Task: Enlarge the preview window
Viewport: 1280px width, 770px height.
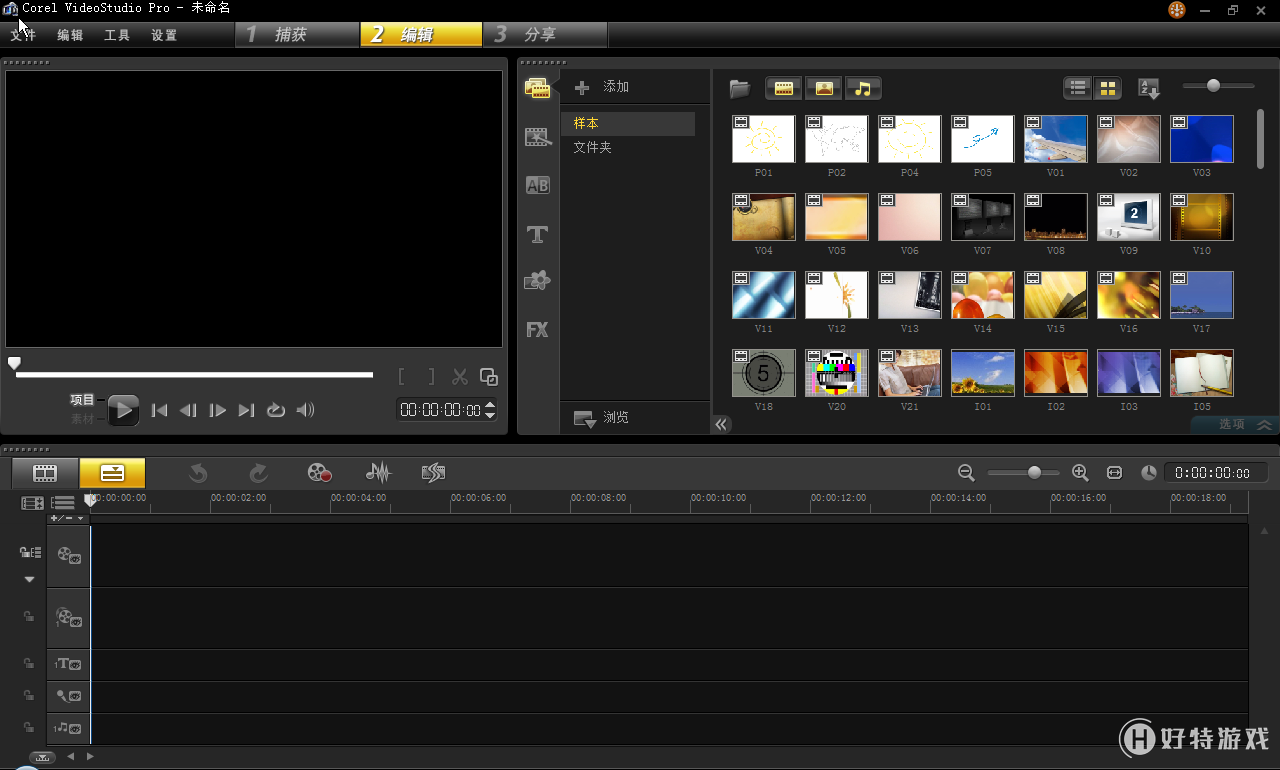Action: [489, 377]
